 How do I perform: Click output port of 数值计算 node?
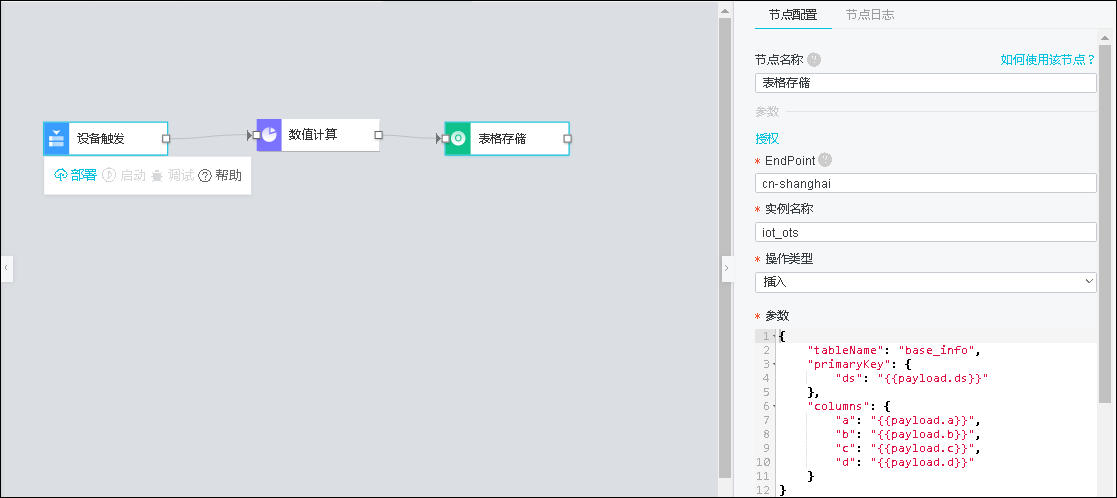378,135
